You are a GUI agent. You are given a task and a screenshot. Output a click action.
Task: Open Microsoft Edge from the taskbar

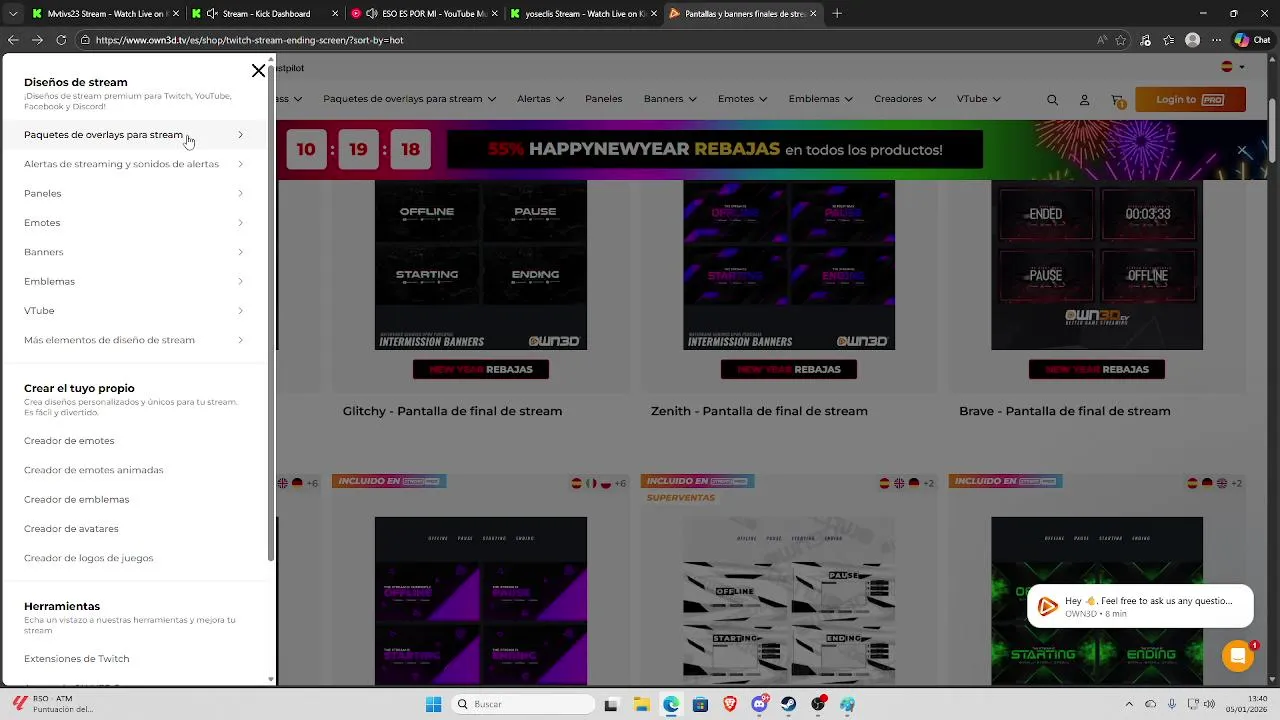(x=671, y=704)
